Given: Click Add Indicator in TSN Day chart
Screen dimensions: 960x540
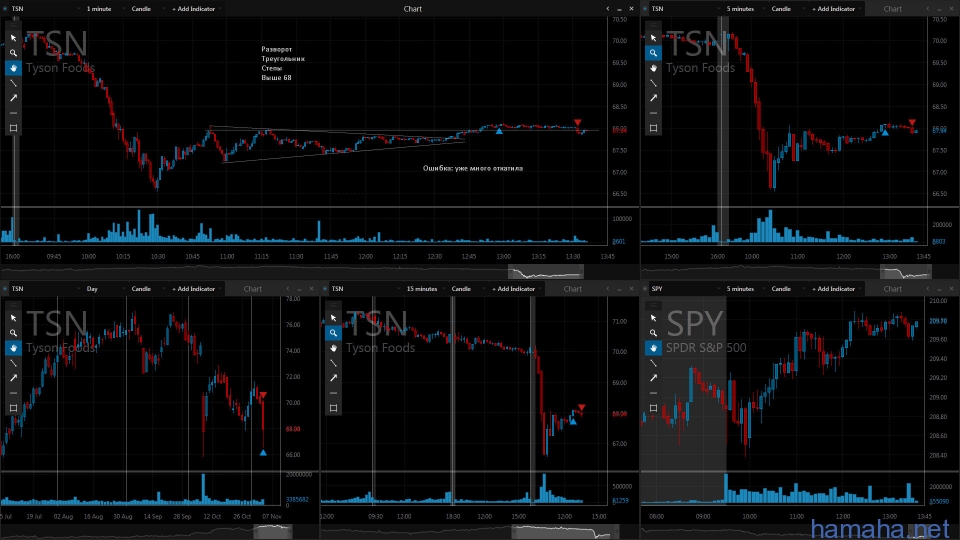Looking at the screenshot, I should [196, 289].
